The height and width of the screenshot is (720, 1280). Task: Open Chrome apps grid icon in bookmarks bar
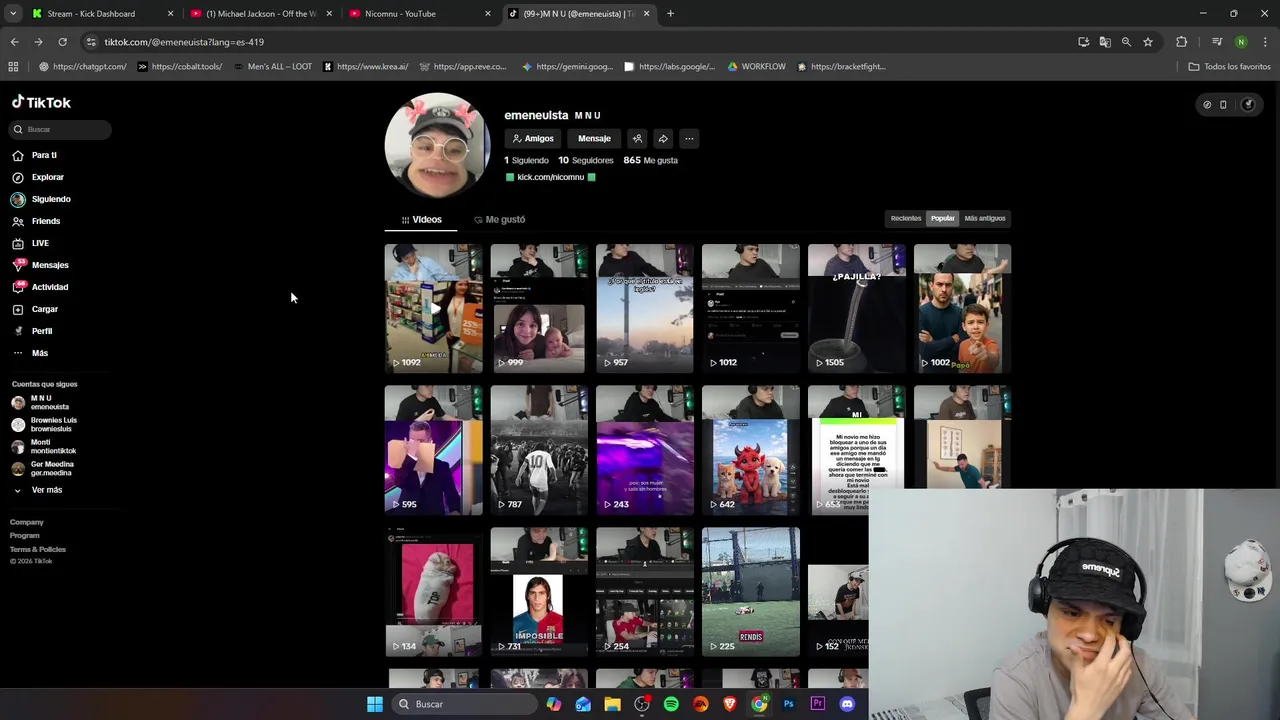click(x=13, y=67)
